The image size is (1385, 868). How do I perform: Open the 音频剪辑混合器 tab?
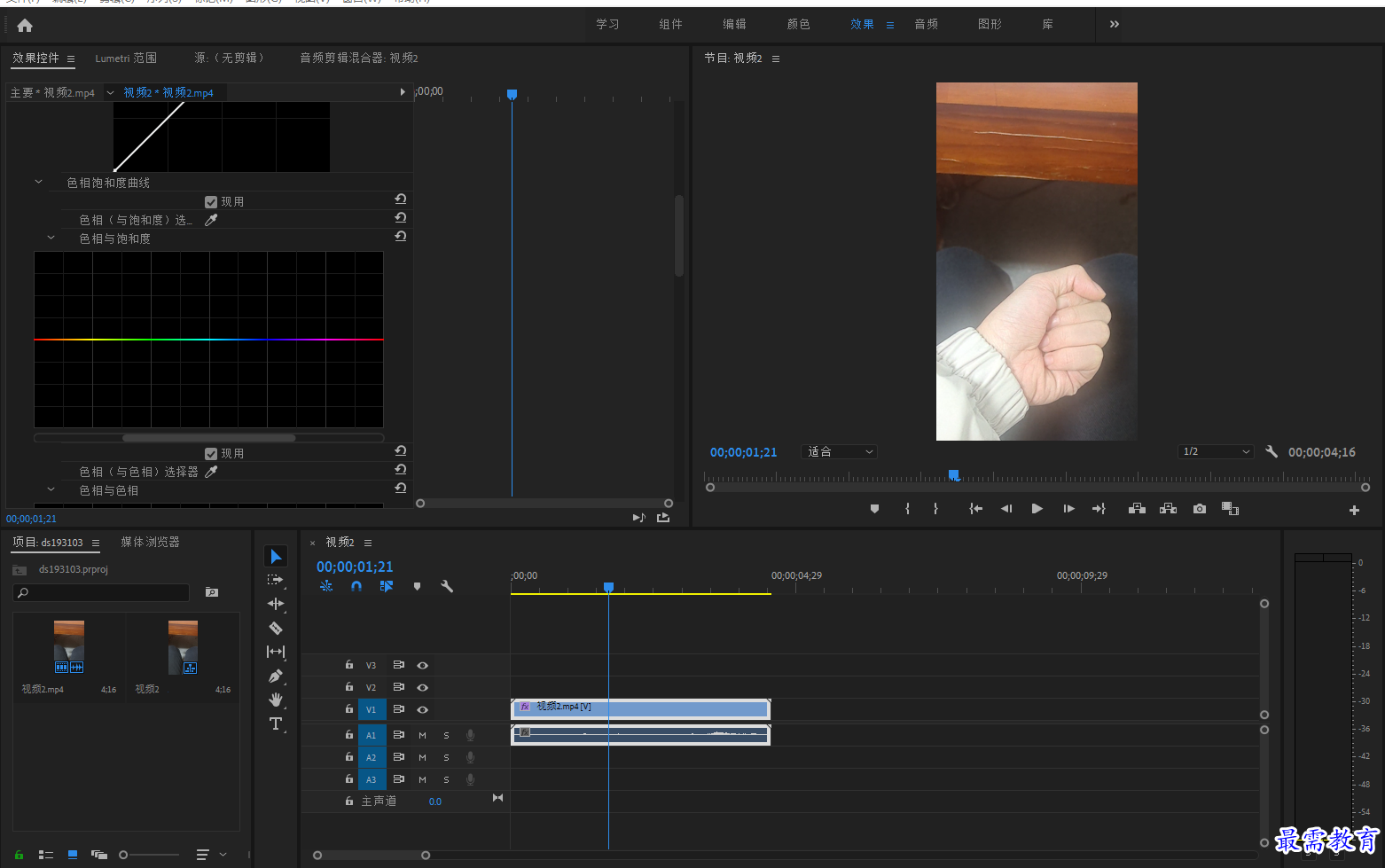pos(359,58)
